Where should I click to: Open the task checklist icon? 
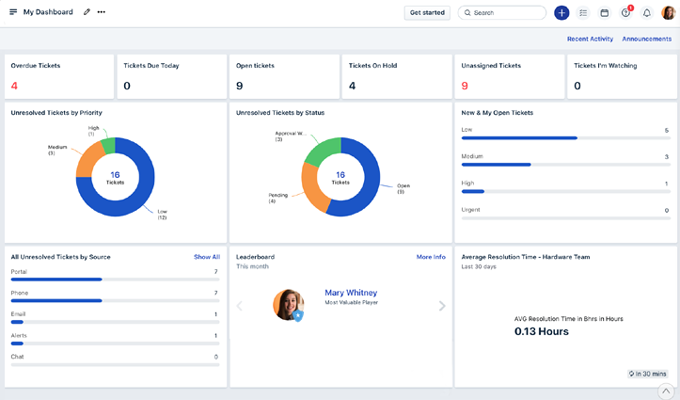[x=583, y=13]
